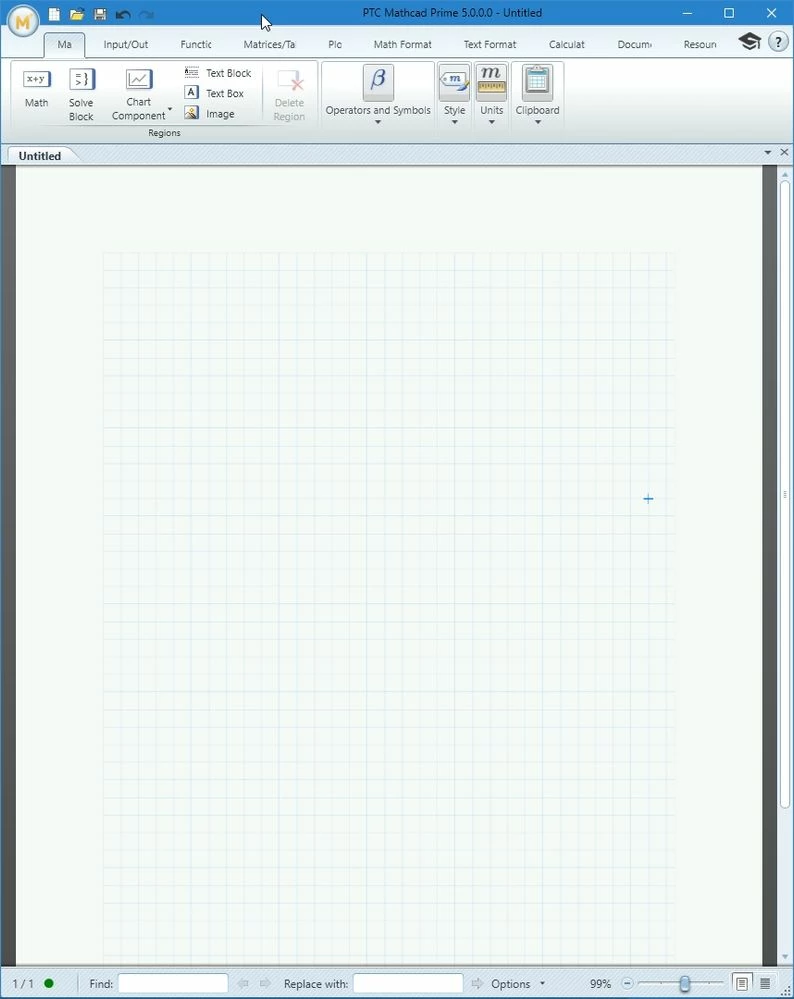The height and width of the screenshot is (999, 794).
Task: Expand the Style dropdown arrow
Action: [x=454, y=122]
